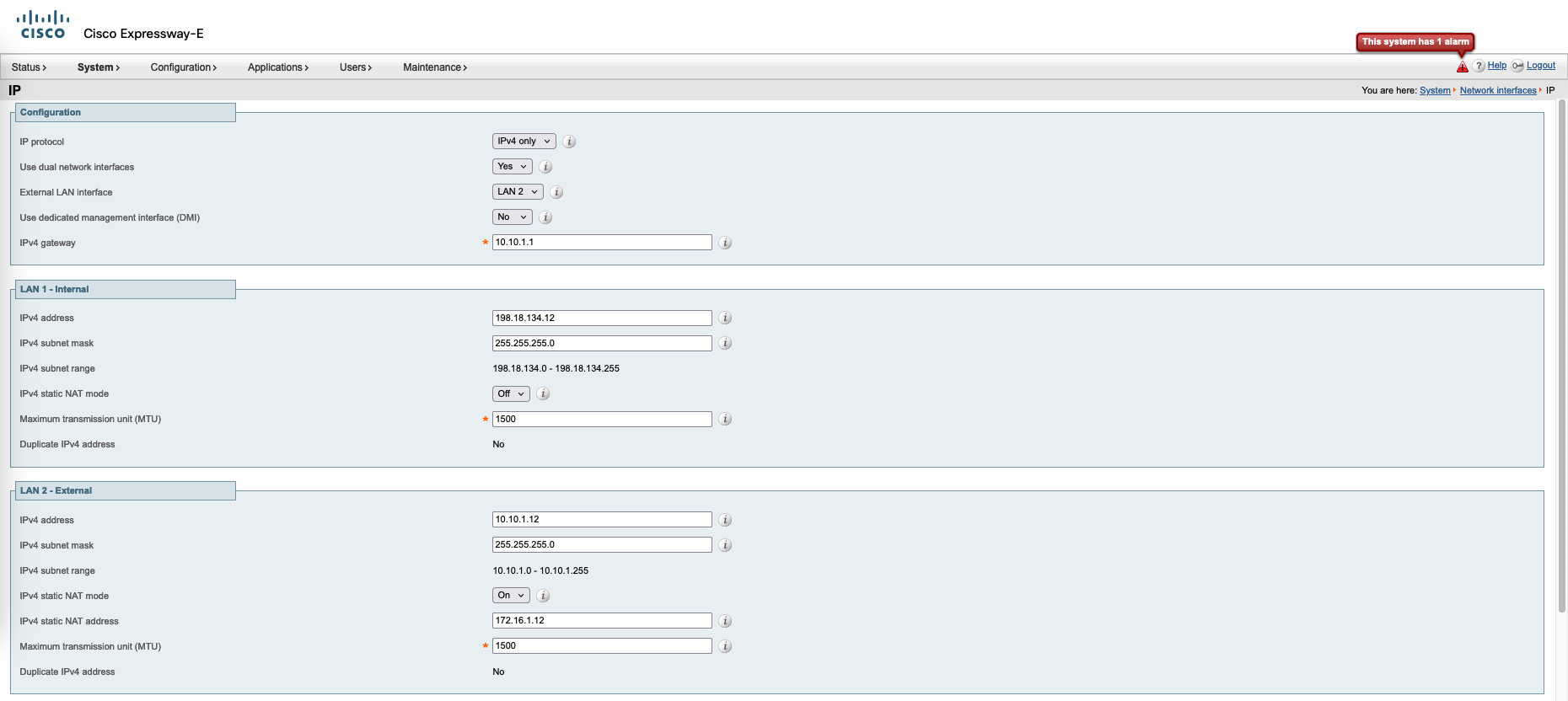The image size is (1568, 701).
Task: Click the red alarm warning triangle icon
Action: (x=1462, y=67)
